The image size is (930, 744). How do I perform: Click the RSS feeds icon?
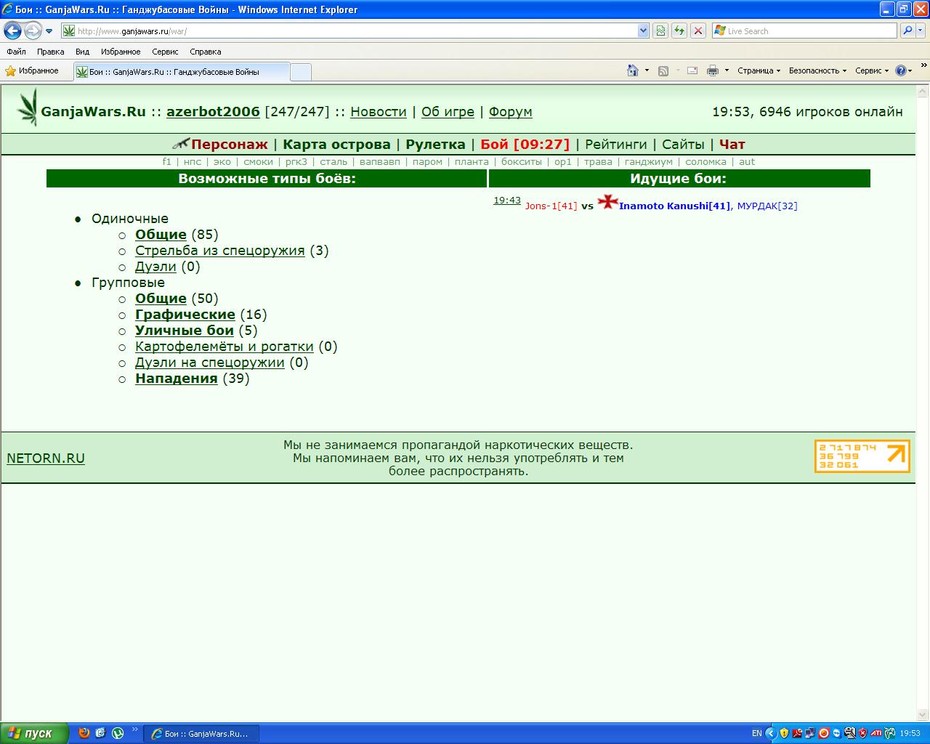point(663,71)
